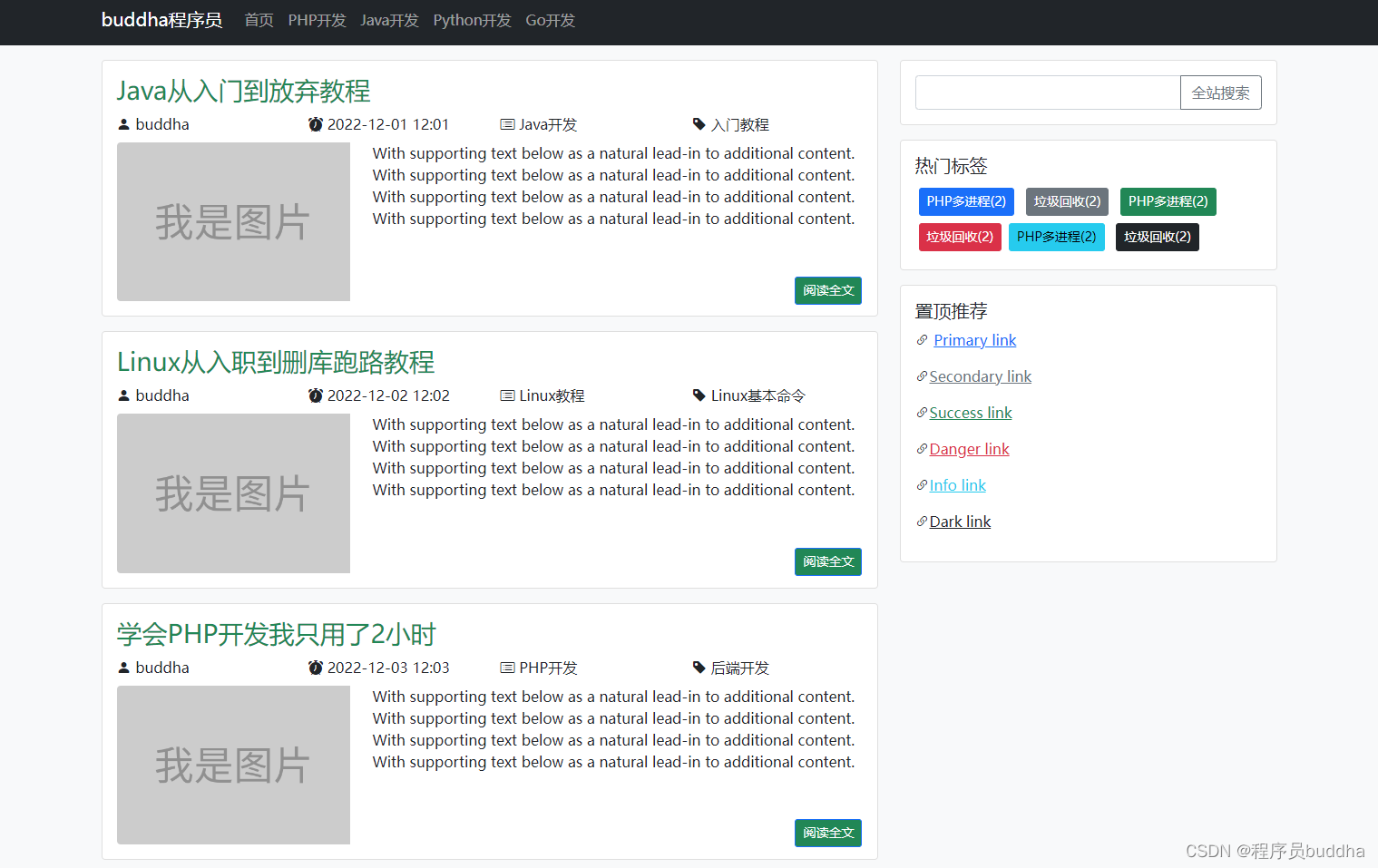The width and height of the screenshot is (1378, 868).
Task: Open the Primary link
Action: [x=974, y=340]
